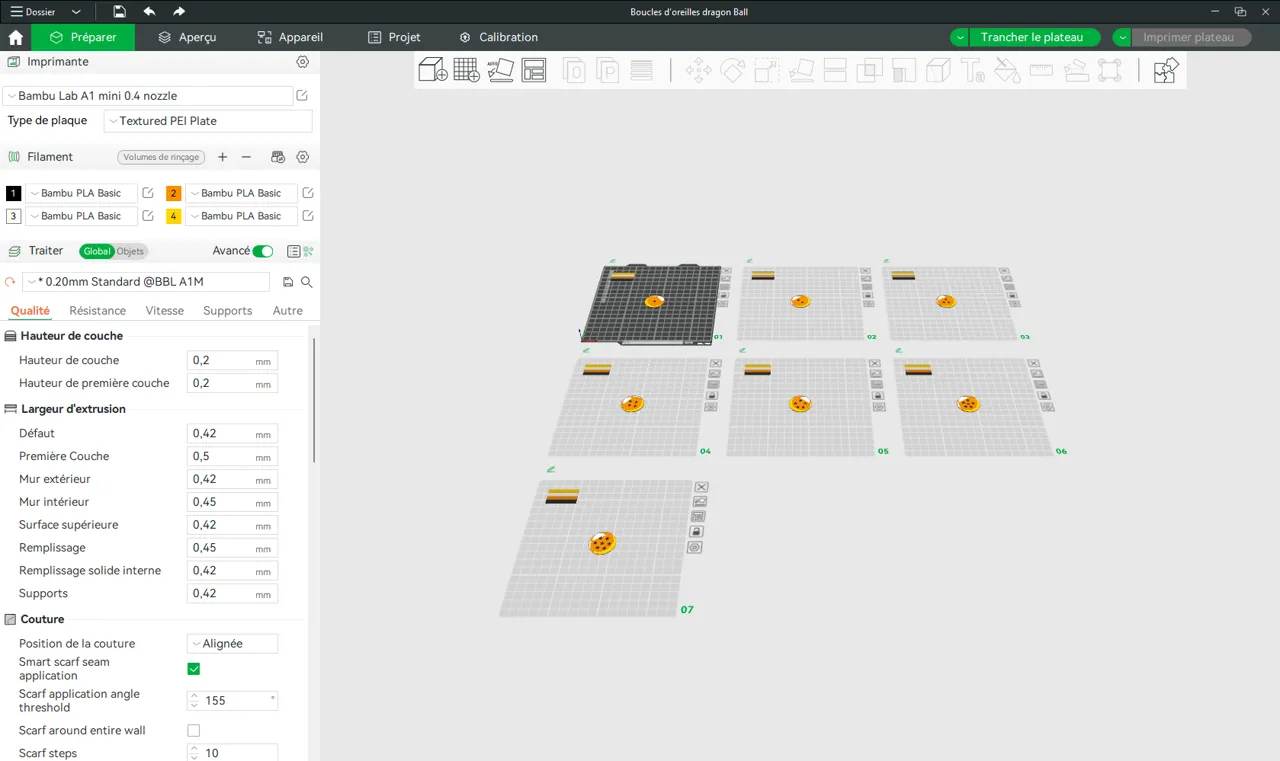Rename plate 07 with the pencil icon
Viewport: 1280px width, 761px height.
(551, 469)
